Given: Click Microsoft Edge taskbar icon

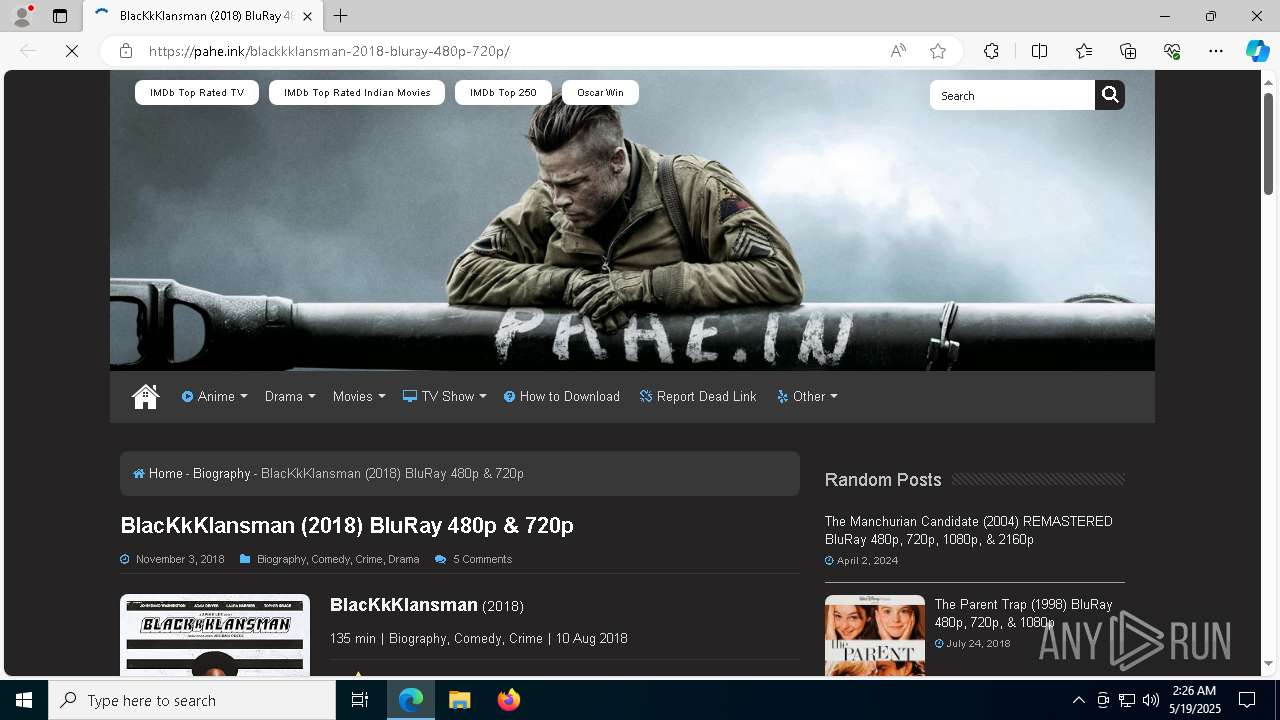Looking at the screenshot, I should pyautogui.click(x=411, y=700).
